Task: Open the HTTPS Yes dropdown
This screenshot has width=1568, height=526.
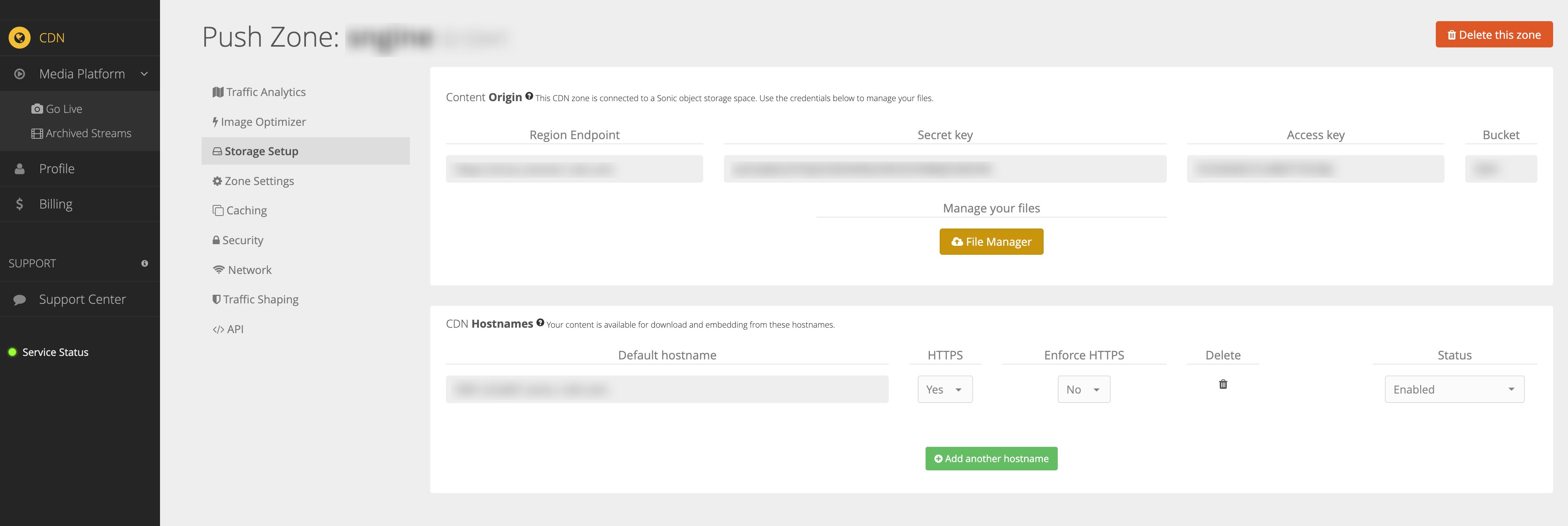Action: 945,389
